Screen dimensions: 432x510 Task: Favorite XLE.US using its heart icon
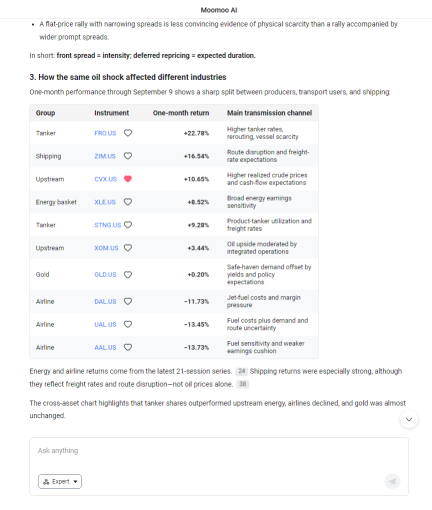(x=128, y=202)
